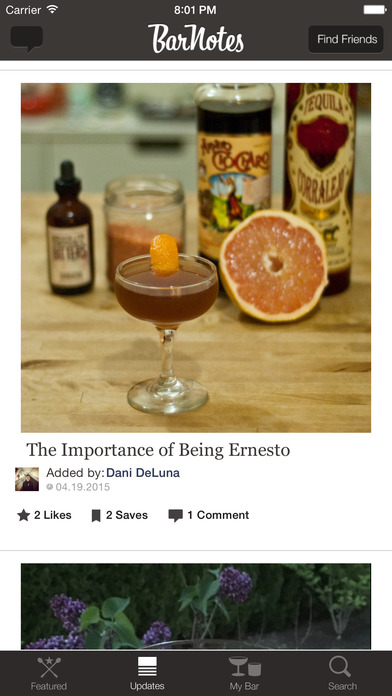392x696 pixels.
Task: Tap the comment bubble icon
Action: tap(175, 515)
